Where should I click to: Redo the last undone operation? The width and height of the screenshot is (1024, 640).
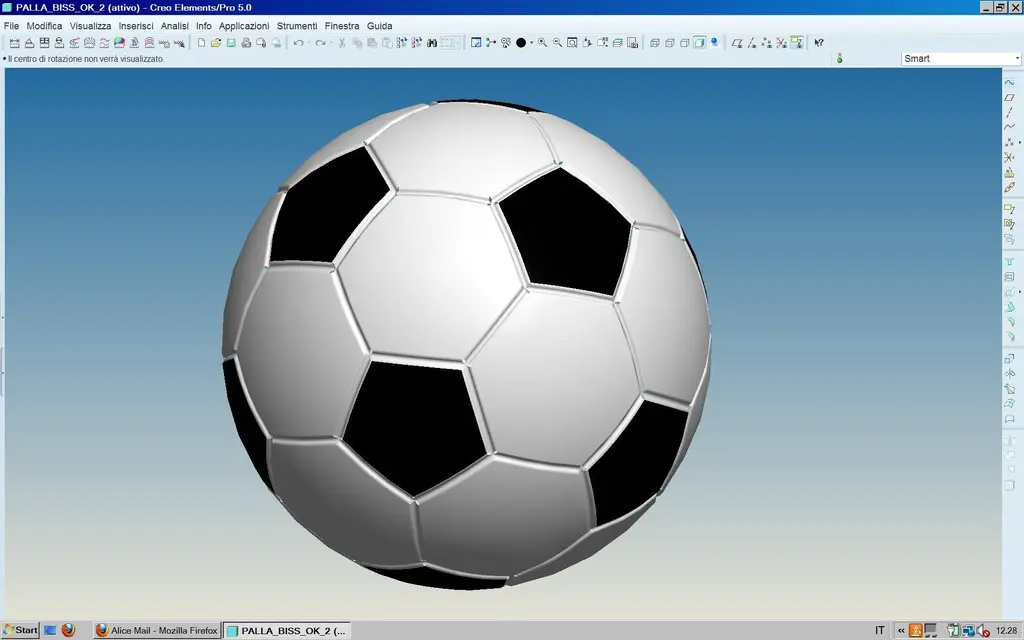point(320,43)
